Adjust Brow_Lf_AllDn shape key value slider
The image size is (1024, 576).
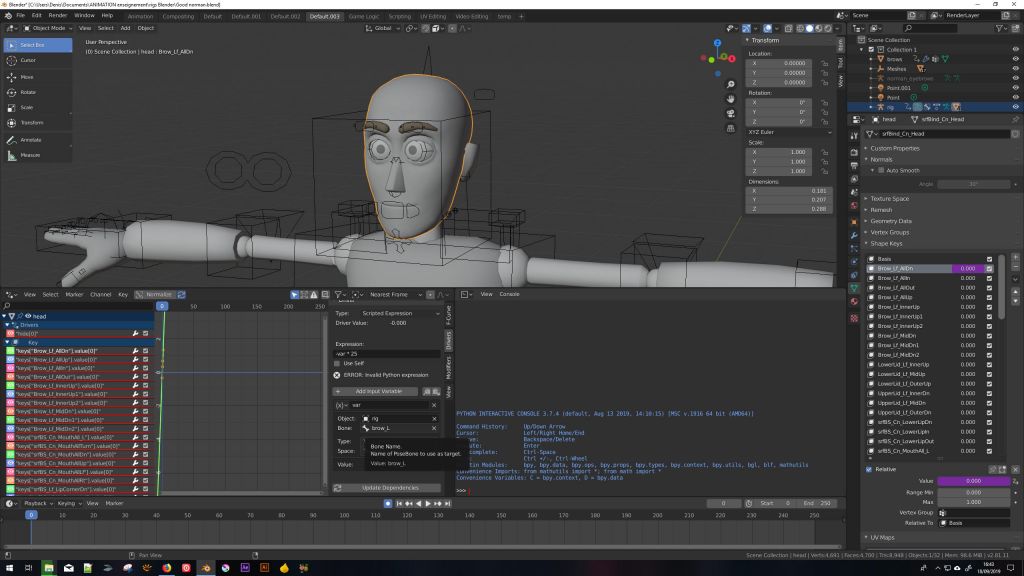[968, 269]
